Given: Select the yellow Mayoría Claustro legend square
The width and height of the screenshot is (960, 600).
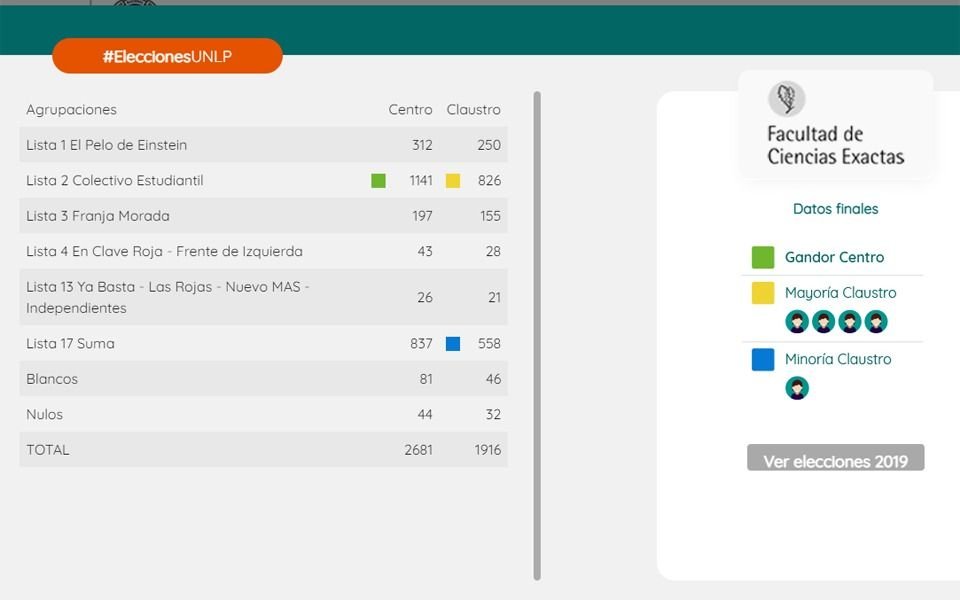Looking at the screenshot, I should (763, 293).
